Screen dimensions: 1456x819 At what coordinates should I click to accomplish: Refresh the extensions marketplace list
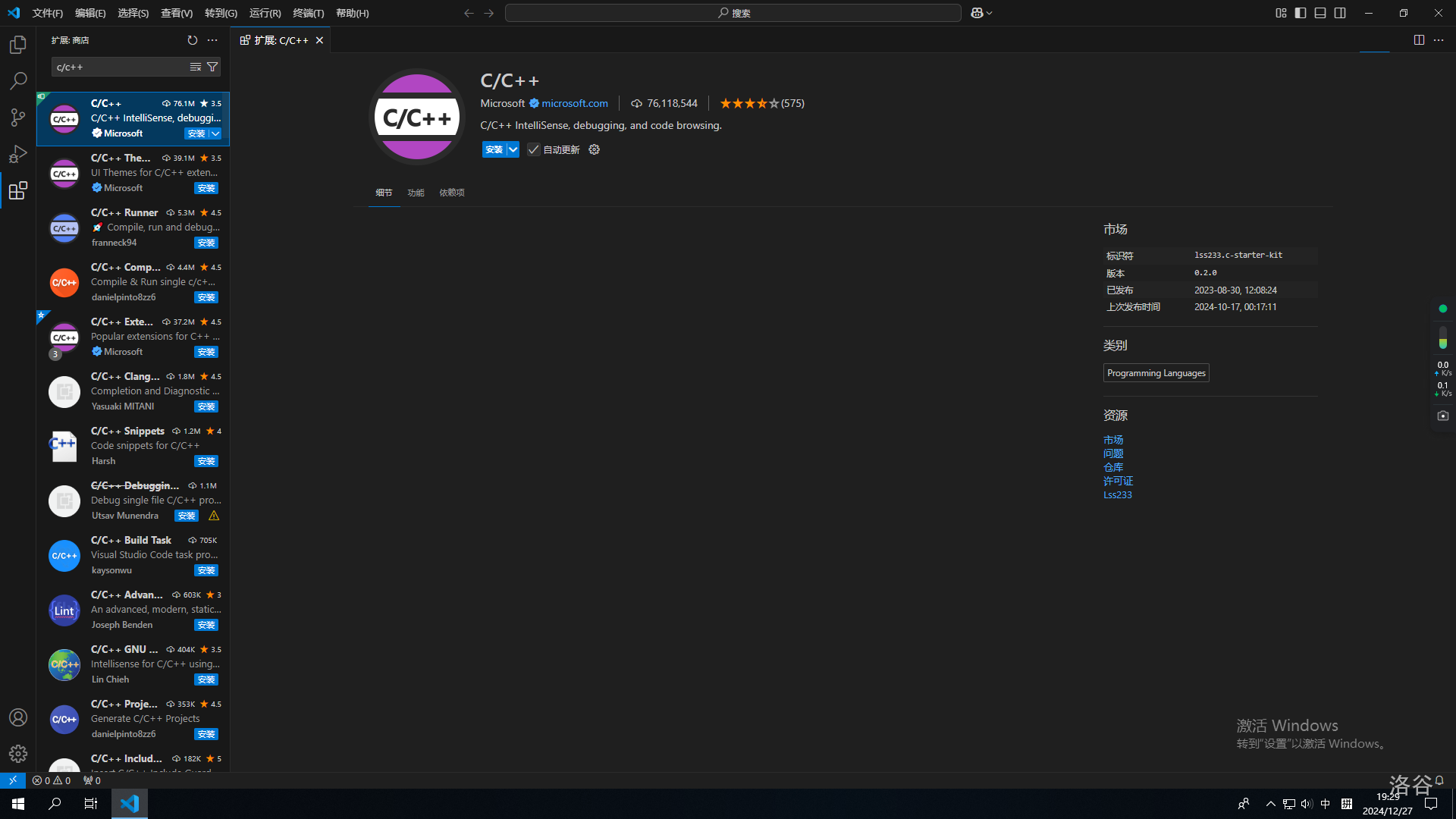coord(193,40)
